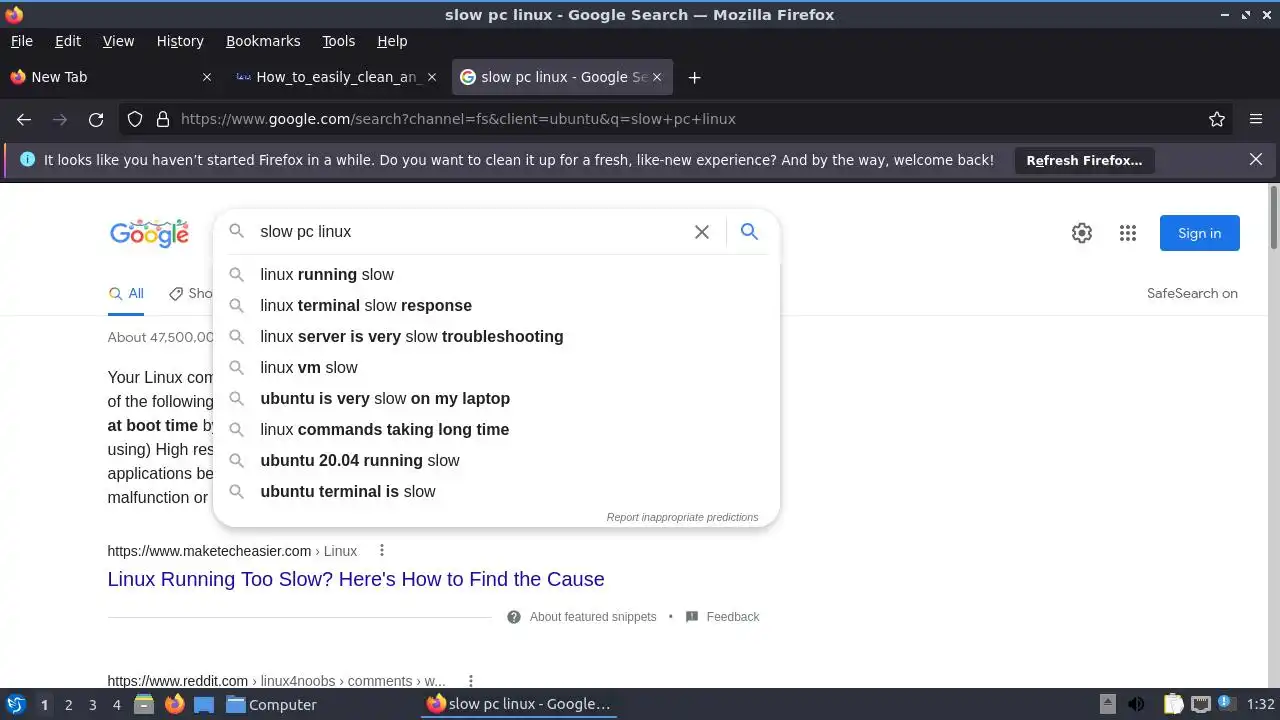
Task: Choose suggestion linux running slow
Action: (x=496, y=274)
